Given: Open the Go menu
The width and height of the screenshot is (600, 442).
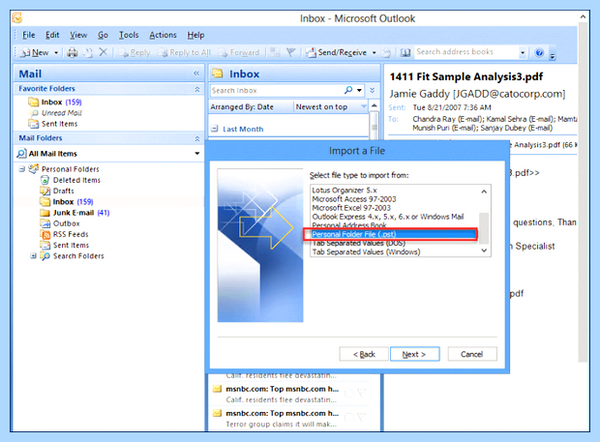Looking at the screenshot, I should pos(103,35).
